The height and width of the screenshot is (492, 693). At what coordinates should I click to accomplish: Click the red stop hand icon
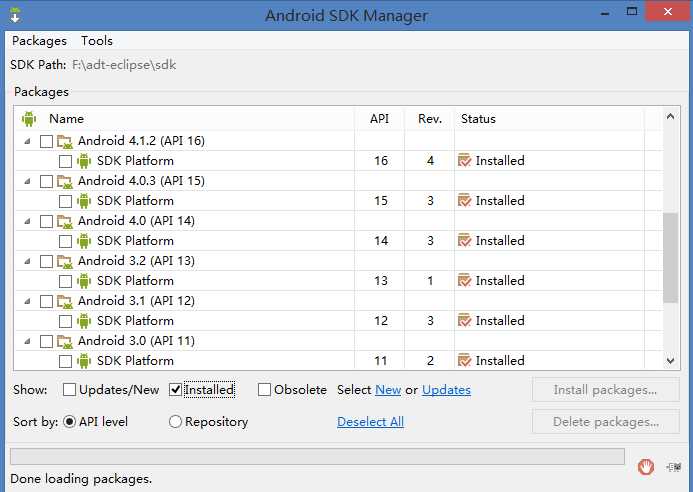pos(646,467)
